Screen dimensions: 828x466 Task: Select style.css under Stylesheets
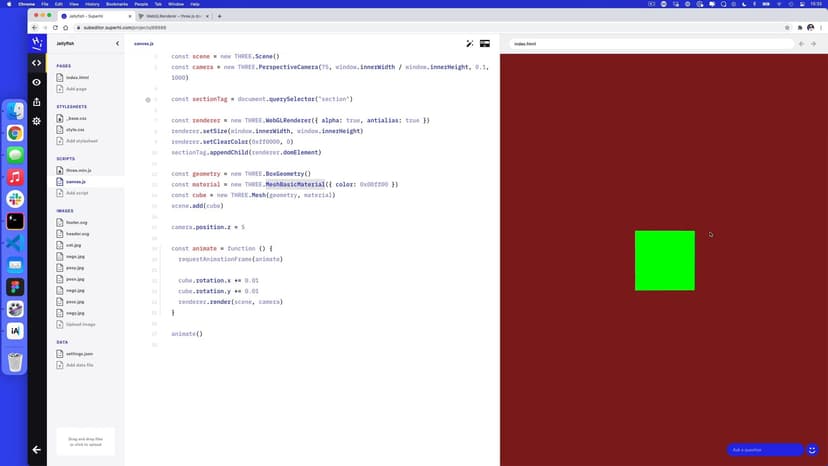coord(75,129)
